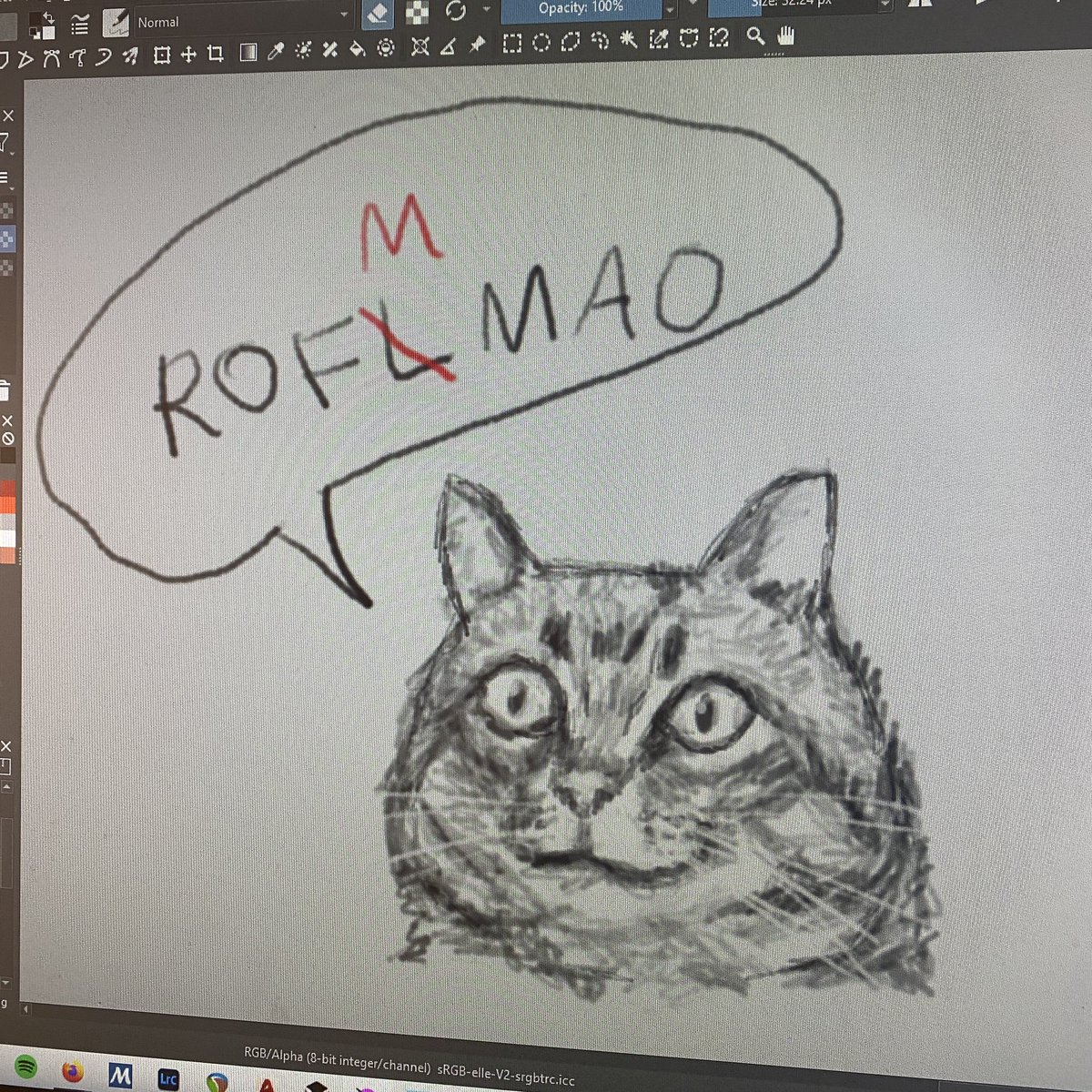Select the Assistant tool
Viewport: 1092px width, 1092px height.
pos(420,47)
